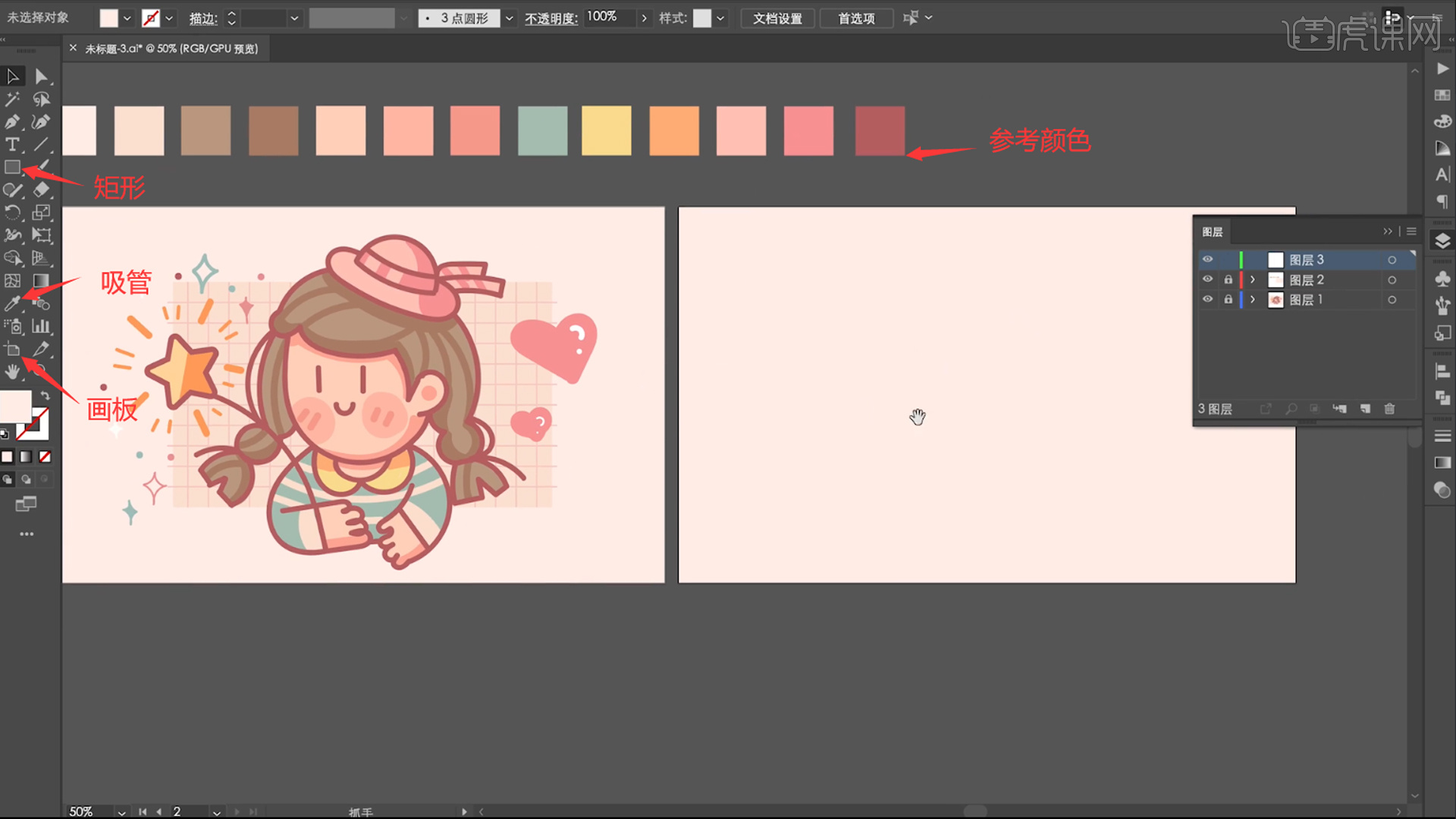Select the Rectangle tool in toolbar
This screenshot has width=1456, height=819.
pyautogui.click(x=12, y=168)
